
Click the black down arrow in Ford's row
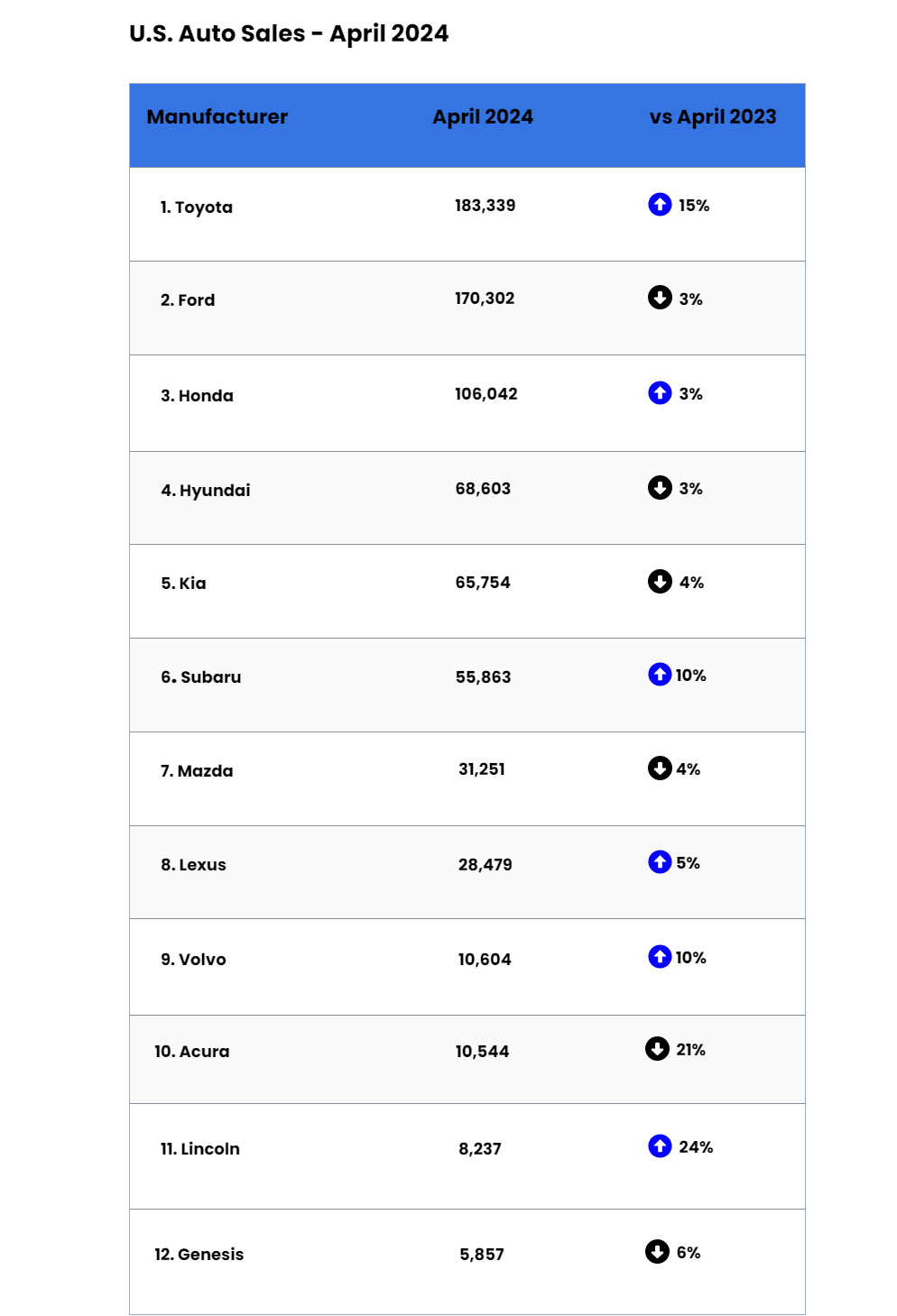(660, 298)
